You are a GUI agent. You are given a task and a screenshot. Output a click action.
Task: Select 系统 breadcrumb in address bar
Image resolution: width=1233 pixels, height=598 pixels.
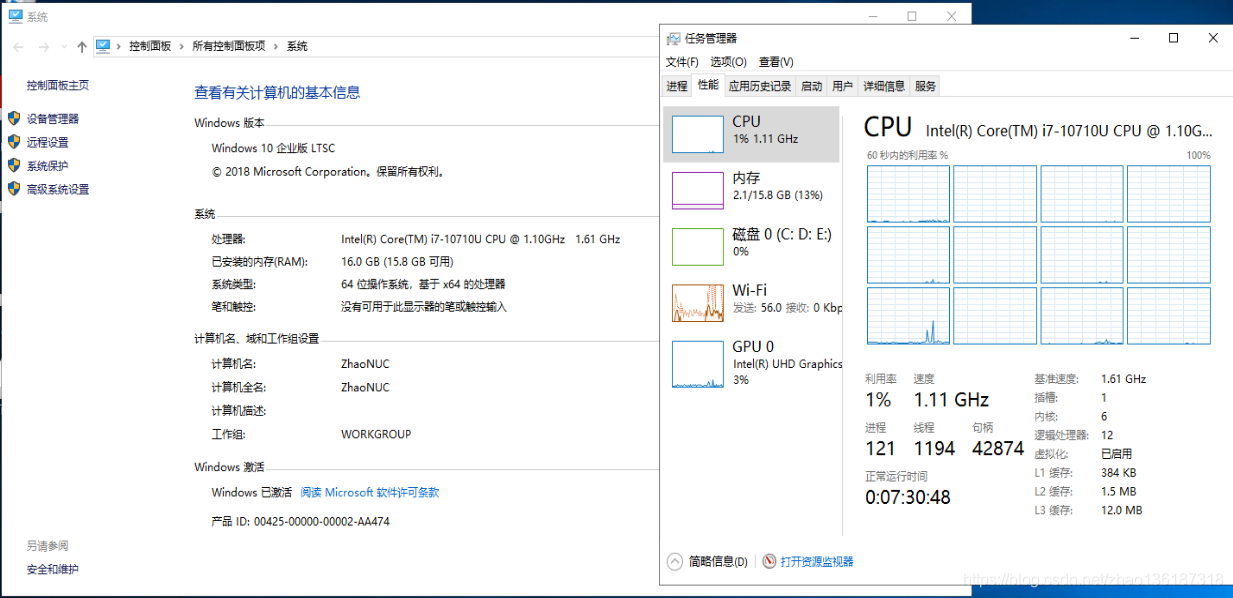pos(297,46)
